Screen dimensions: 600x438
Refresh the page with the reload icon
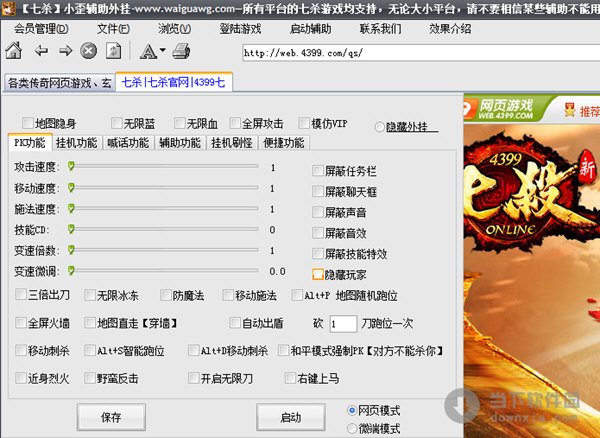point(113,51)
